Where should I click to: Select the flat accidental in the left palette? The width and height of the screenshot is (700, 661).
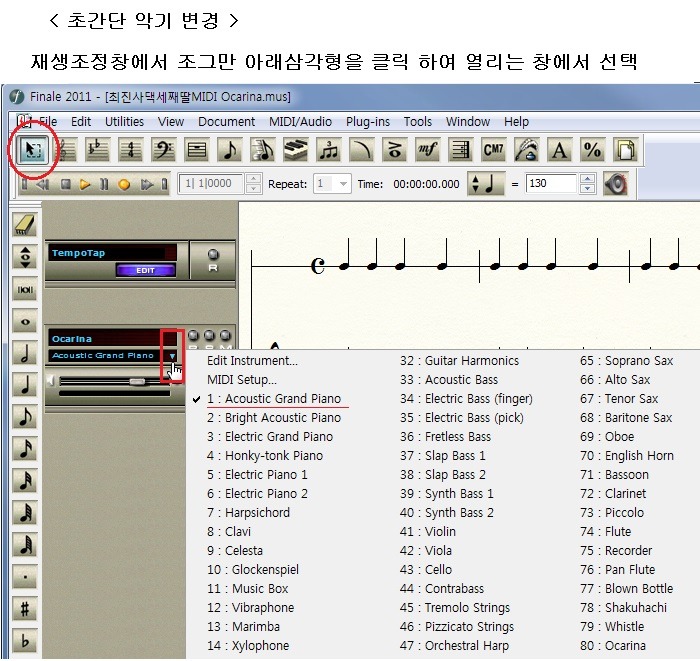(x=25, y=641)
